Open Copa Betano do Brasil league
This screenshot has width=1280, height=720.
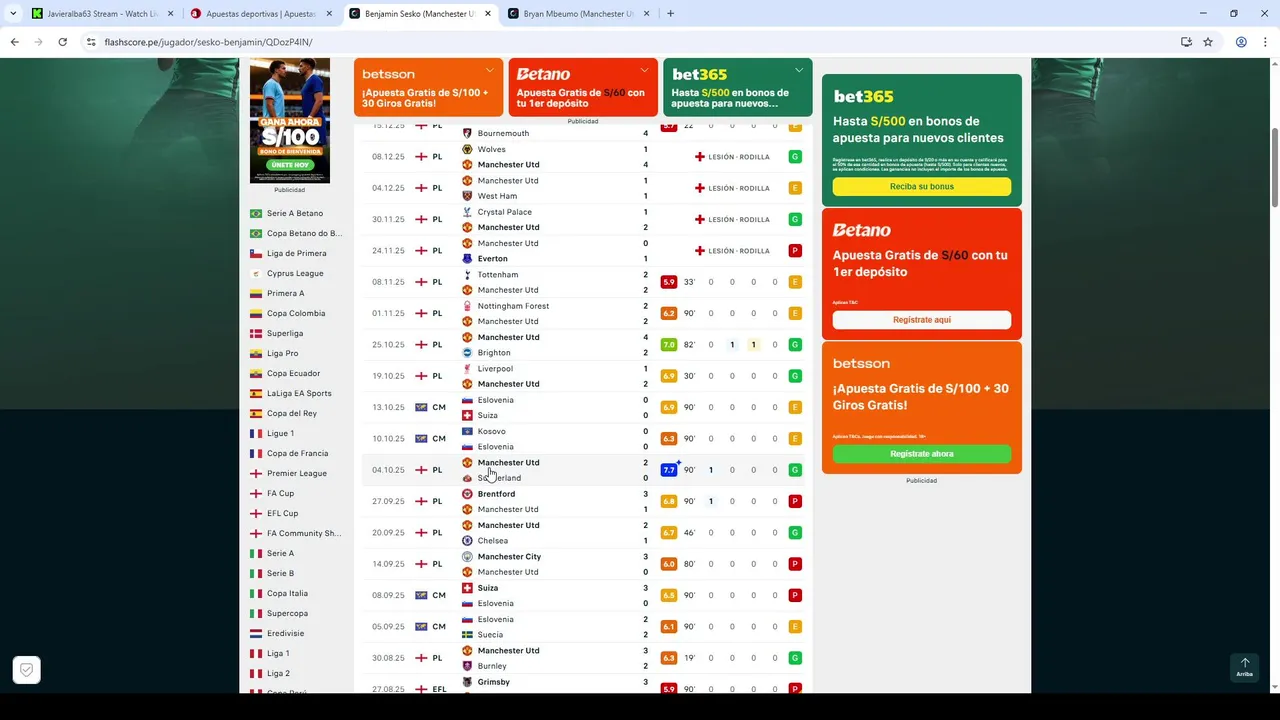coord(304,233)
